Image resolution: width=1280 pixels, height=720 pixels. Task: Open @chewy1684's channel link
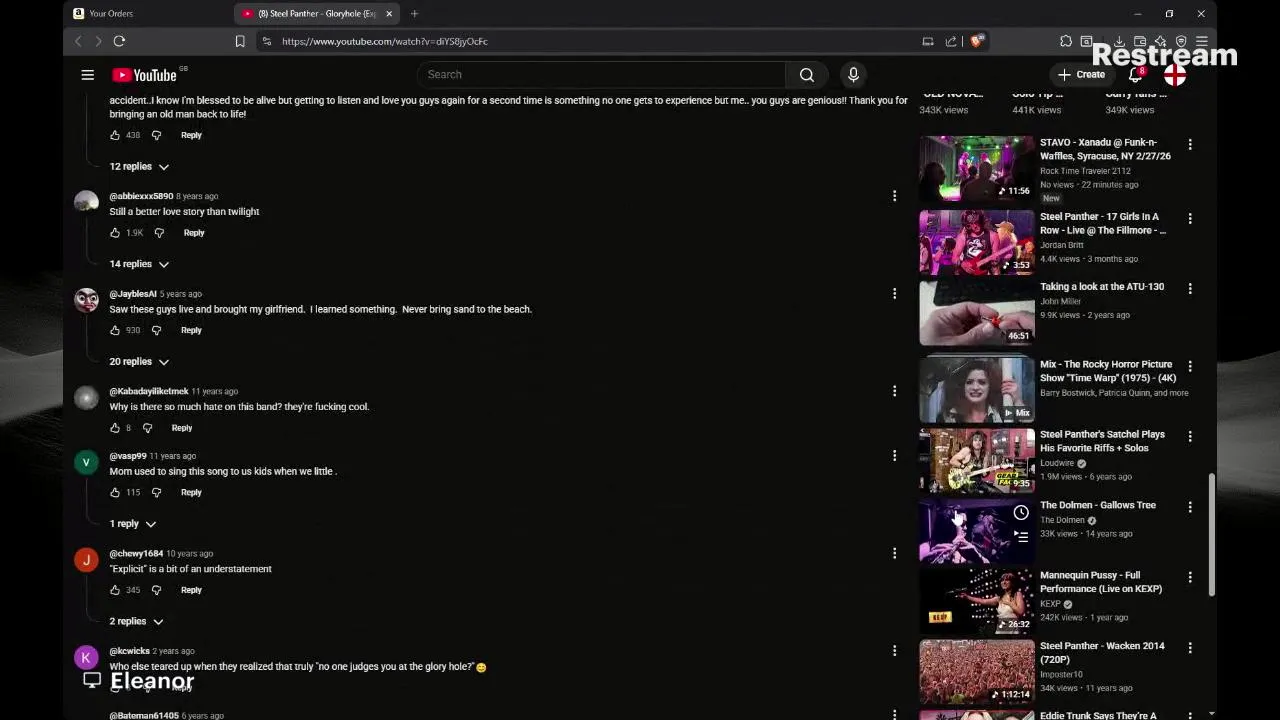coord(136,553)
